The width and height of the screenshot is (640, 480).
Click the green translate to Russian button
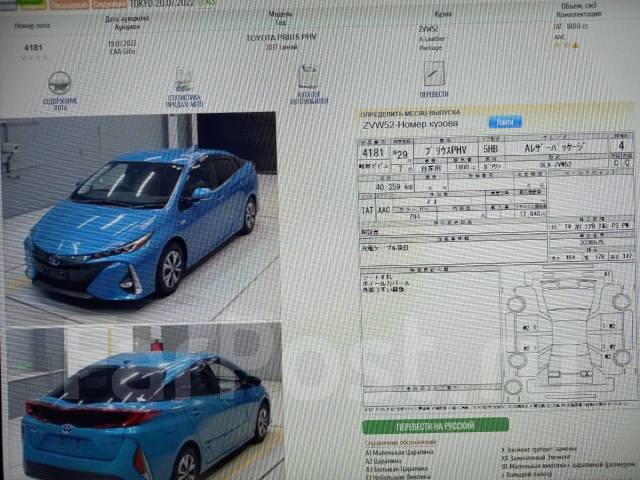tap(435, 426)
